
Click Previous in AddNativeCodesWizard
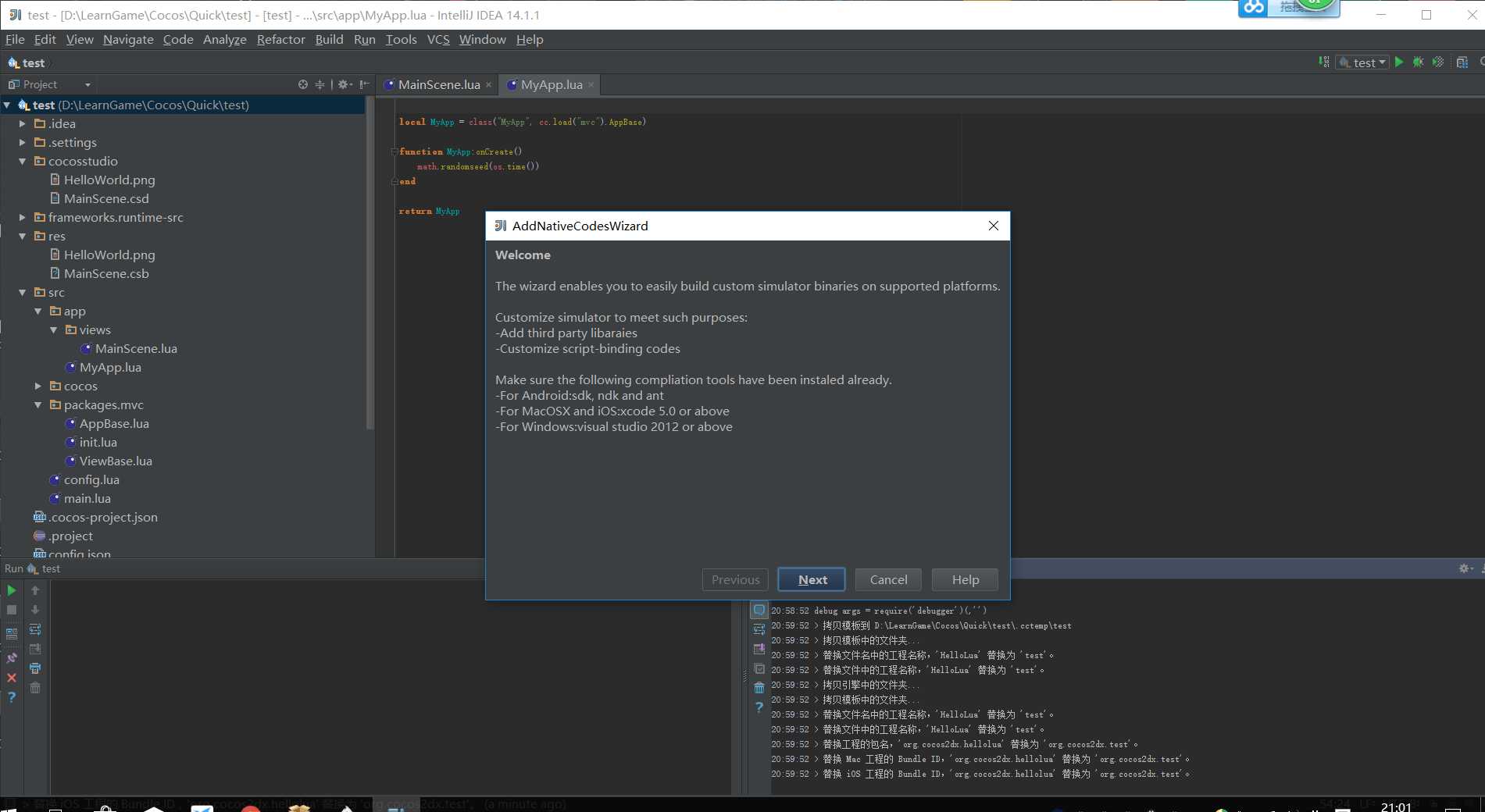735,579
